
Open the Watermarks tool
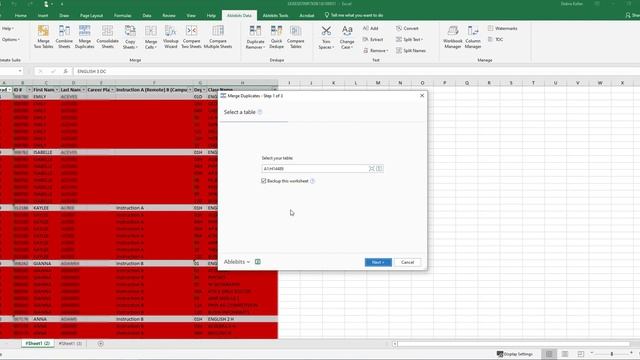click(502, 28)
